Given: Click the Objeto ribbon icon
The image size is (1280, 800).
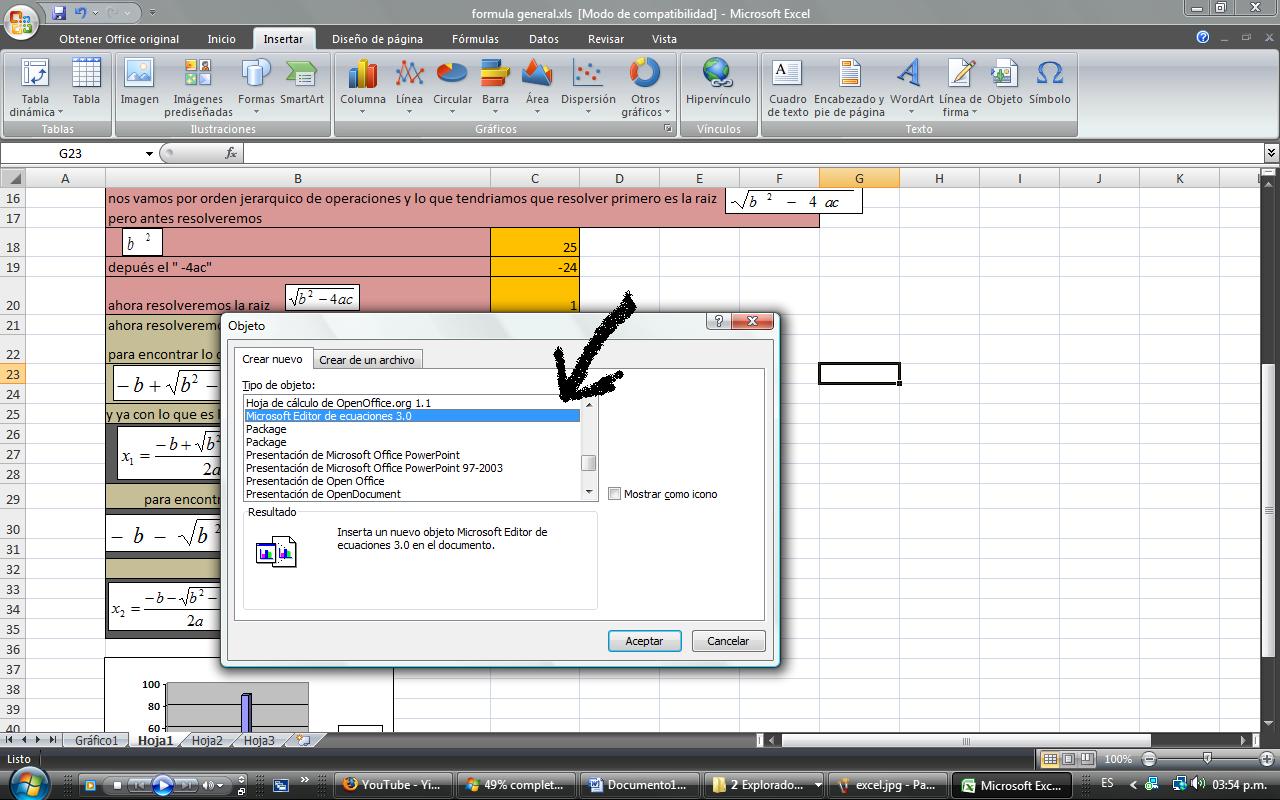Looking at the screenshot, I should click(x=1004, y=82).
